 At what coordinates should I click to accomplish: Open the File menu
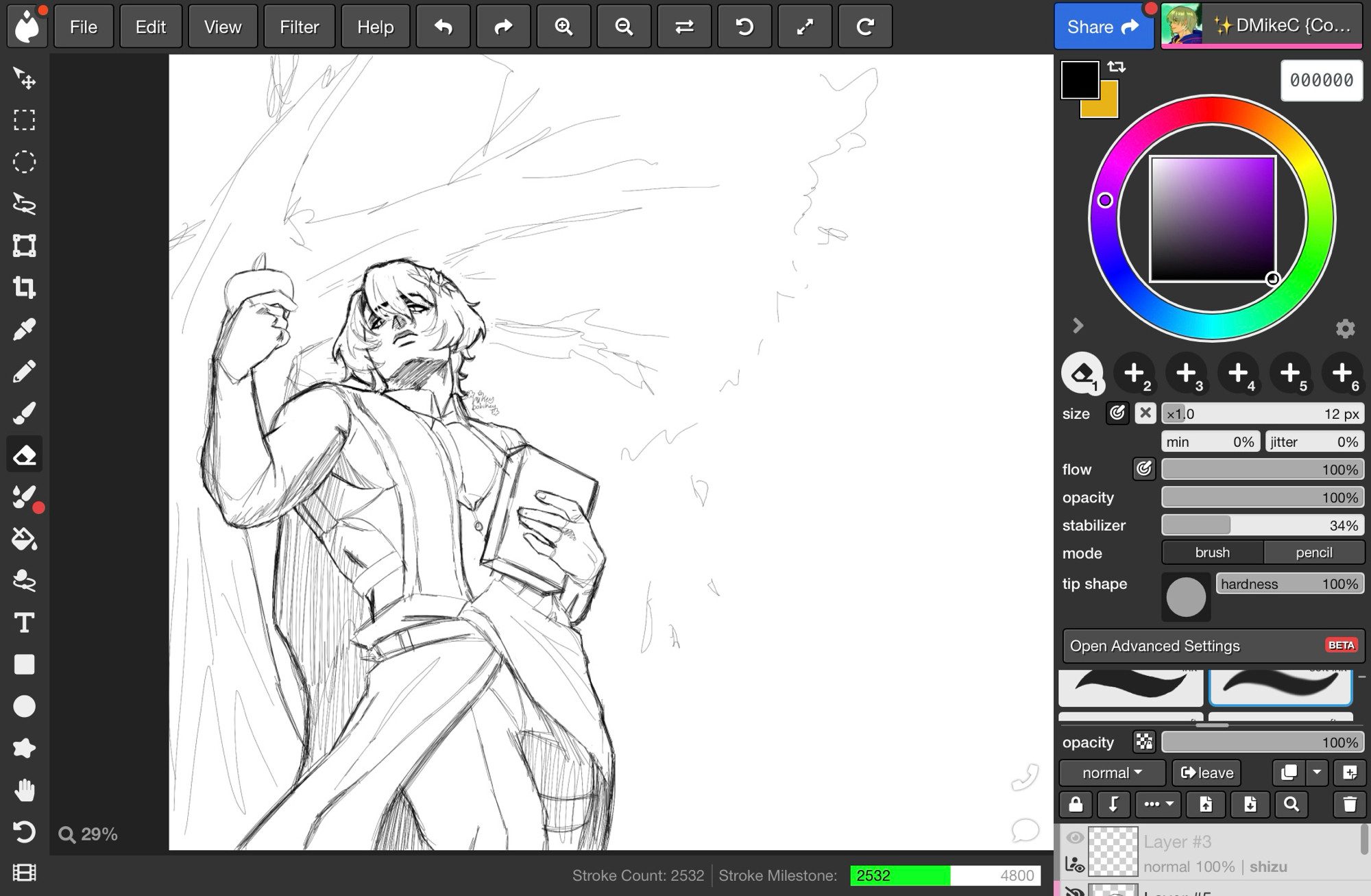click(84, 27)
